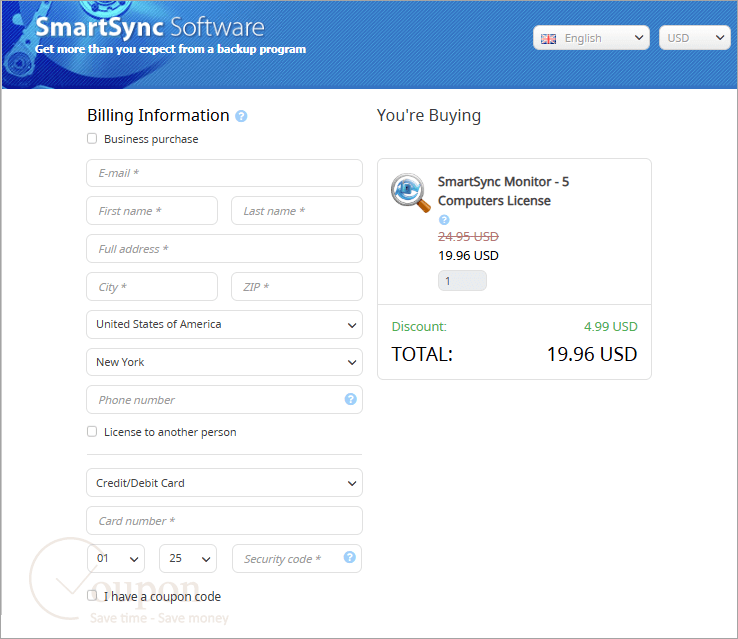Click the E-mail input field

pyautogui.click(x=225, y=173)
